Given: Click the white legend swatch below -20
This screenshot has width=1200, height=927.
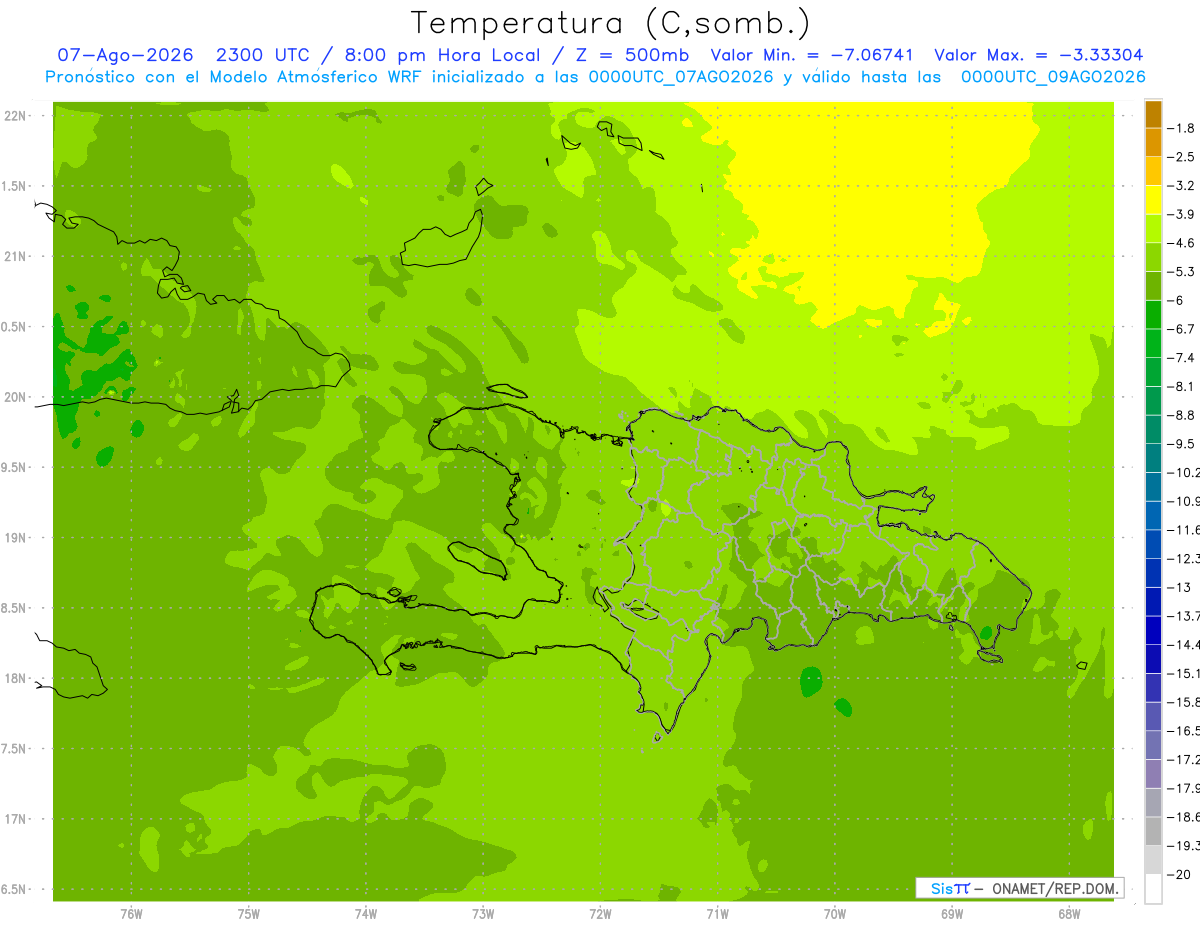Looking at the screenshot, I should pos(1153,888).
